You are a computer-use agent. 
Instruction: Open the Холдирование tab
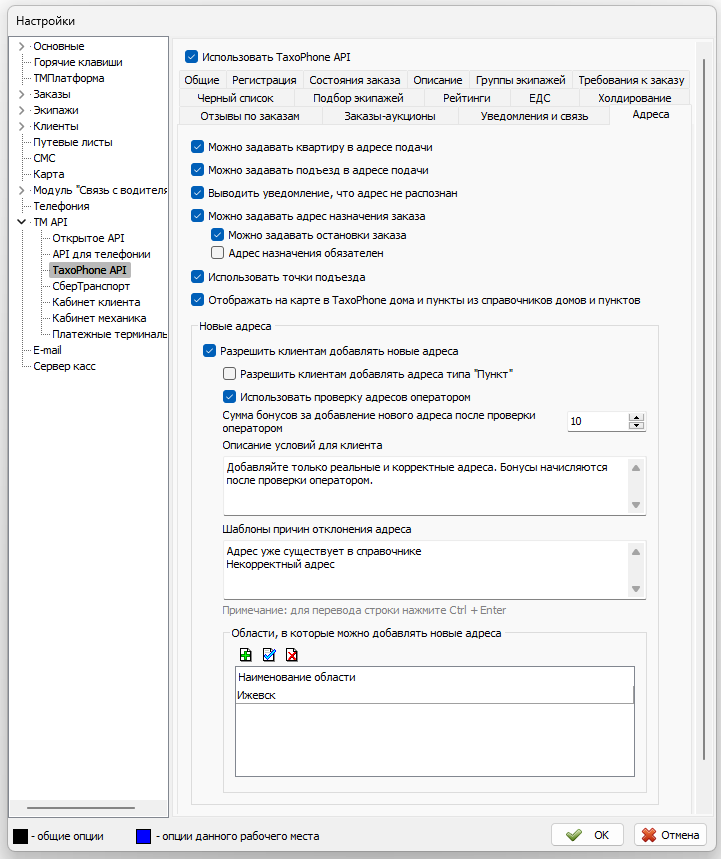[x=634, y=98]
